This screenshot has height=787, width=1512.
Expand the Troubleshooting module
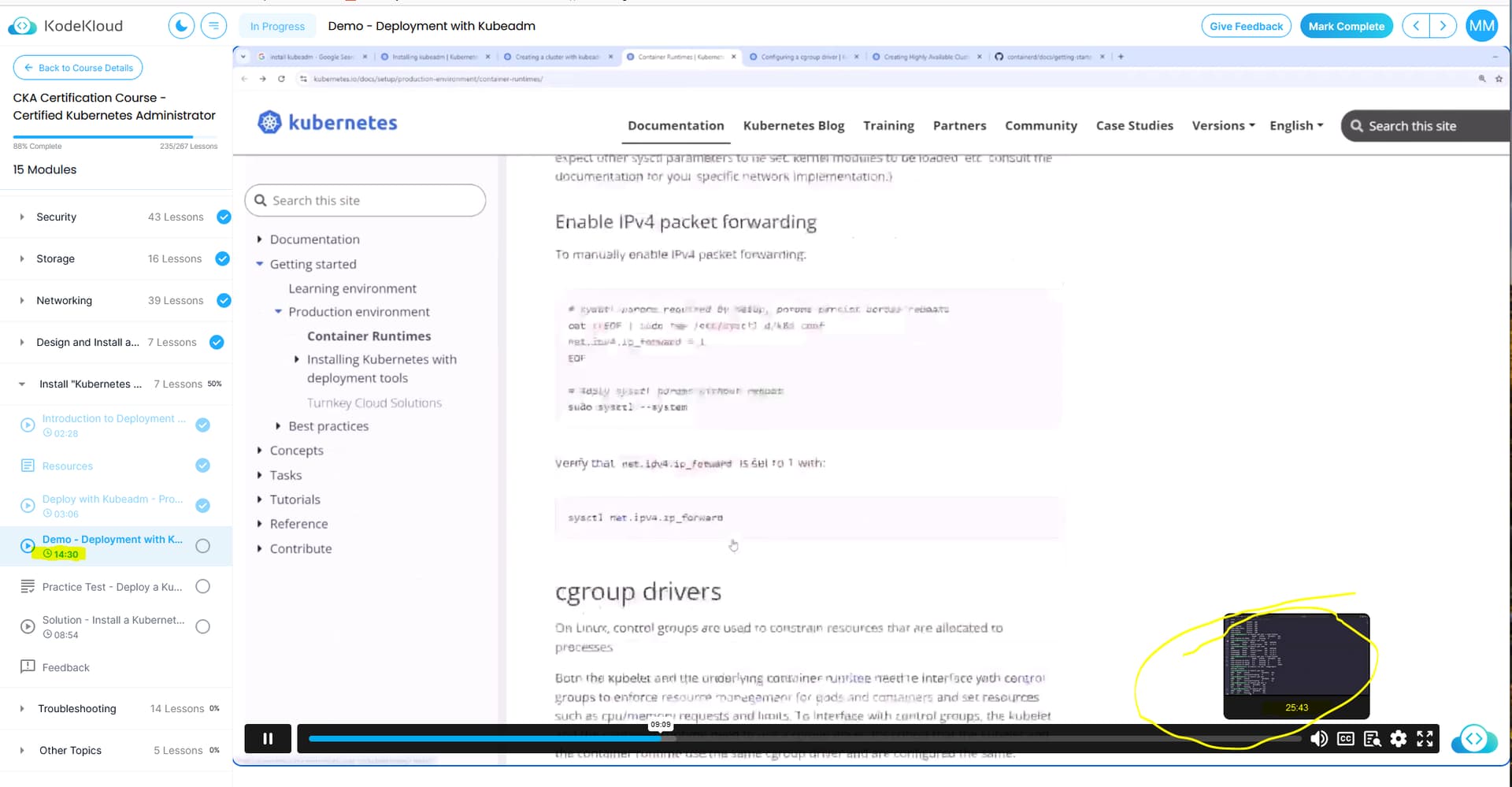click(x=21, y=708)
